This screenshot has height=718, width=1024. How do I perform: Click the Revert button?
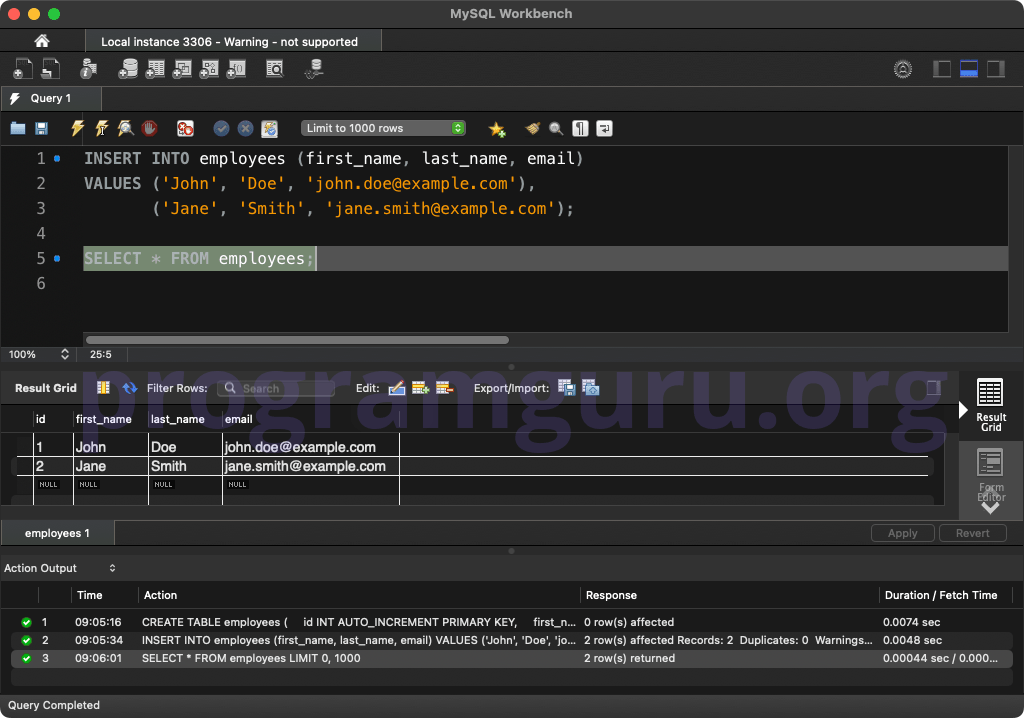(x=972, y=533)
